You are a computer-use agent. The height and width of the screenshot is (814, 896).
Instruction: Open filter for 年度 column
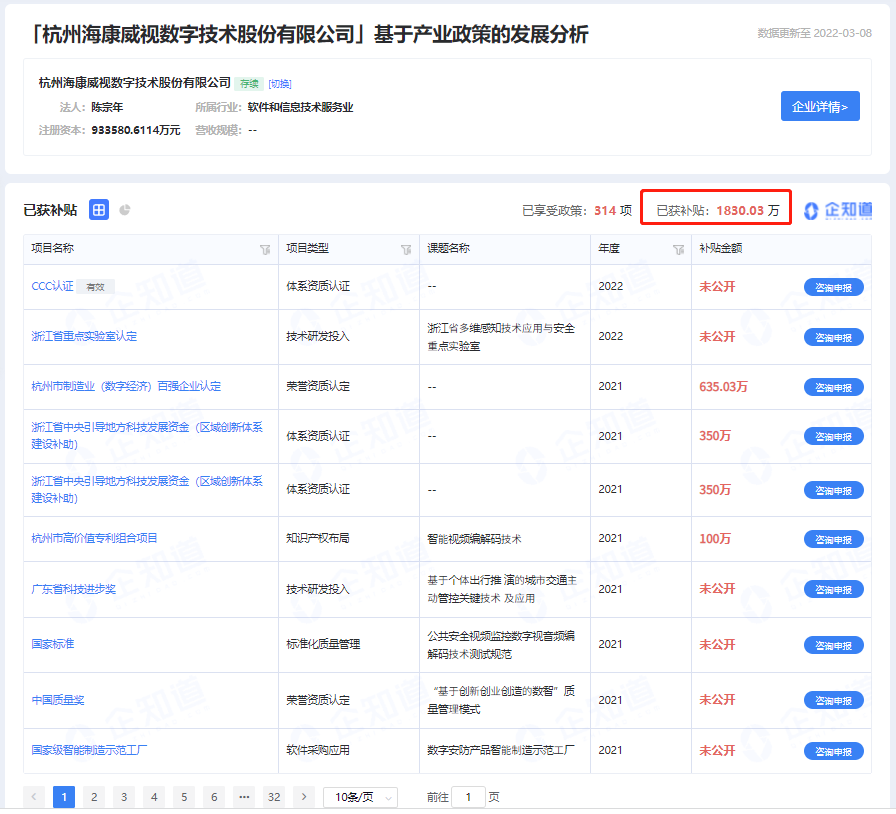[678, 250]
